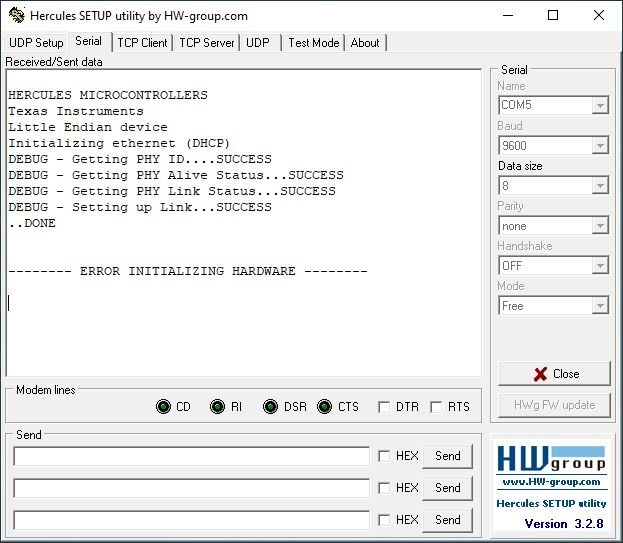
Task: Click the HWg FW update button
Action: [x=554, y=405]
